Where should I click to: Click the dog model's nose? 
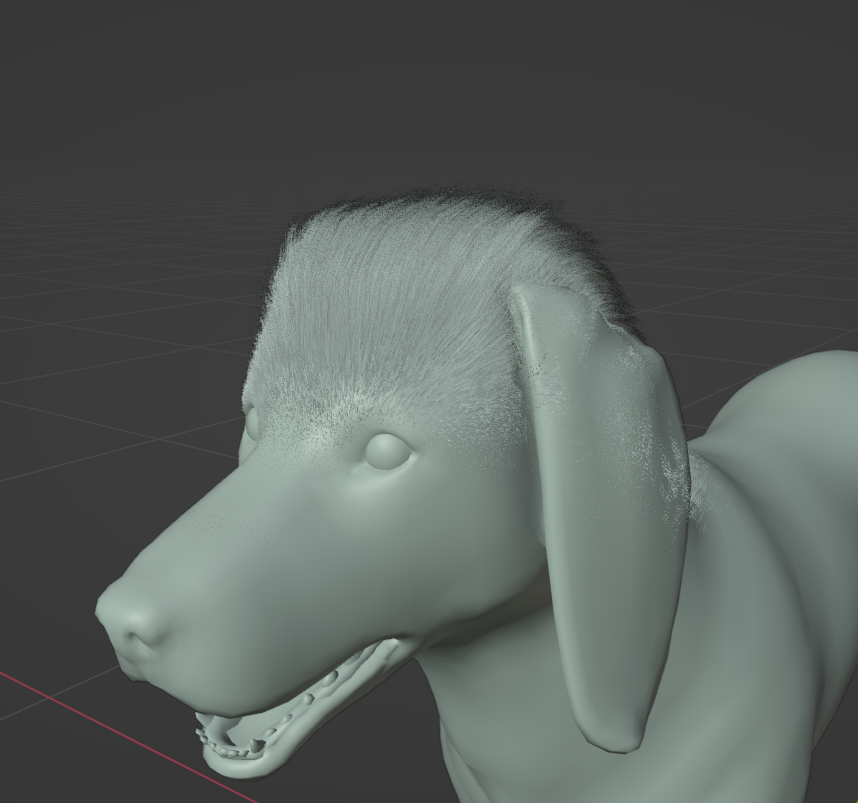tap(131, 624)
